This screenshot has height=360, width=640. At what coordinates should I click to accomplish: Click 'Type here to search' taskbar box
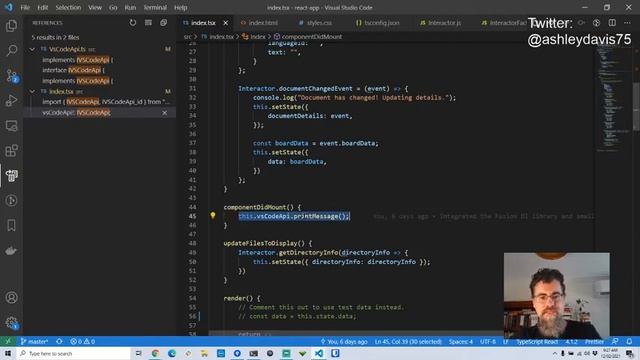[73, 353]
